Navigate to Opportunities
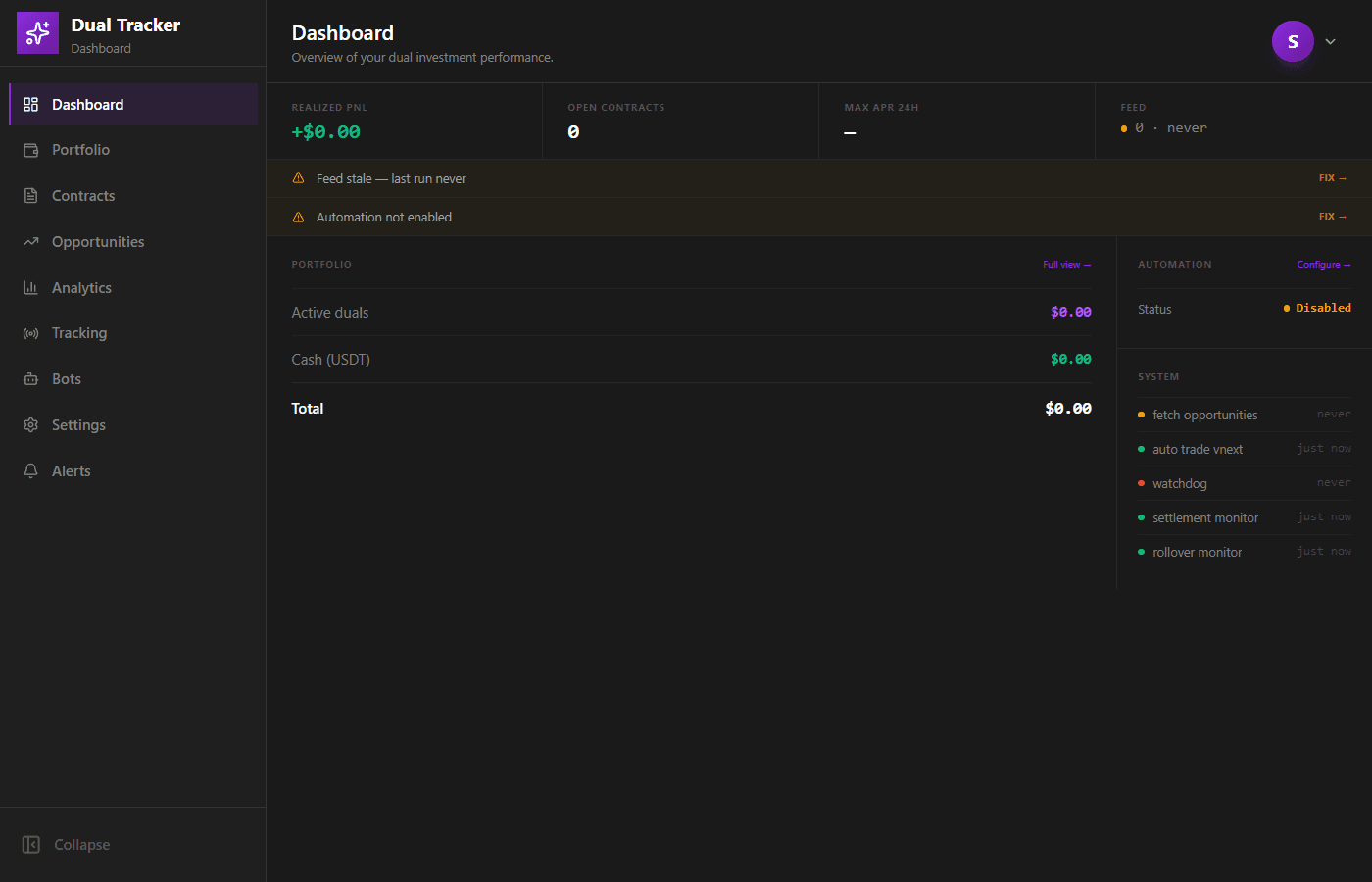This screenshot has height=882, width=1372. click(x=133, y=242)
